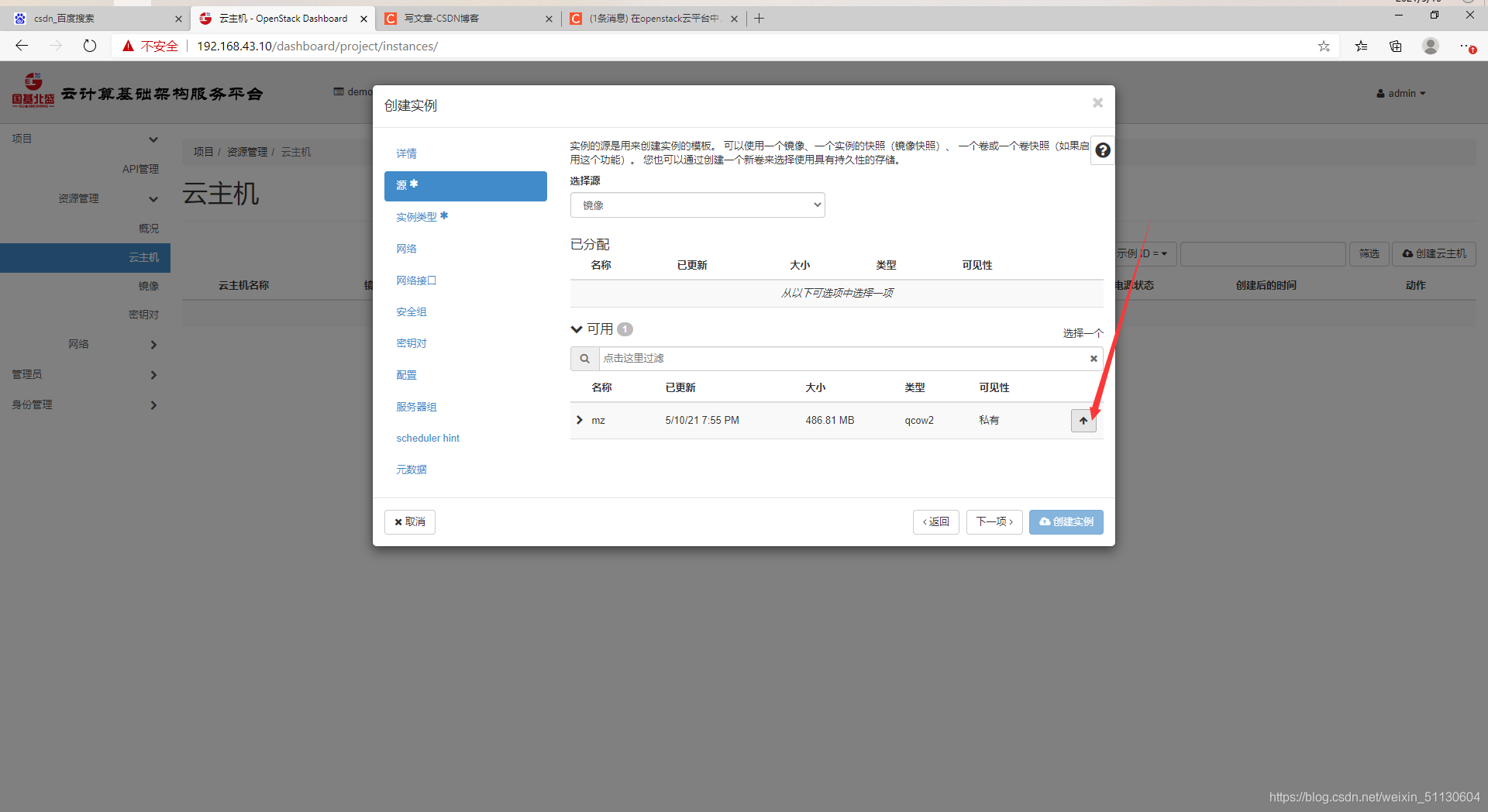Open the collections icon in browser toolbar
The image size is (1488, 812).
point(1396,46)
